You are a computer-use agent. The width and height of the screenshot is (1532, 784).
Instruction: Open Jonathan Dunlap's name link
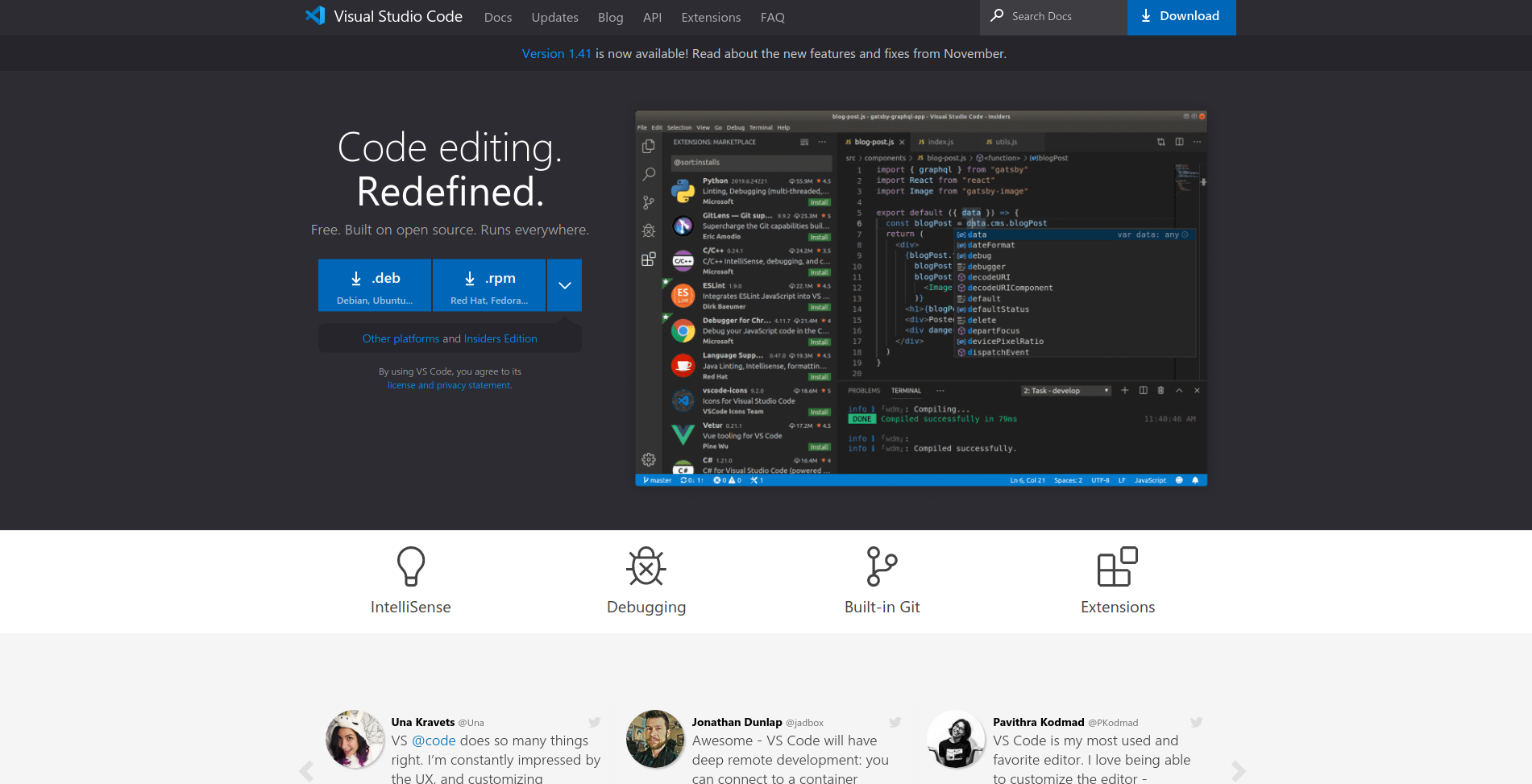pos(737,722)
